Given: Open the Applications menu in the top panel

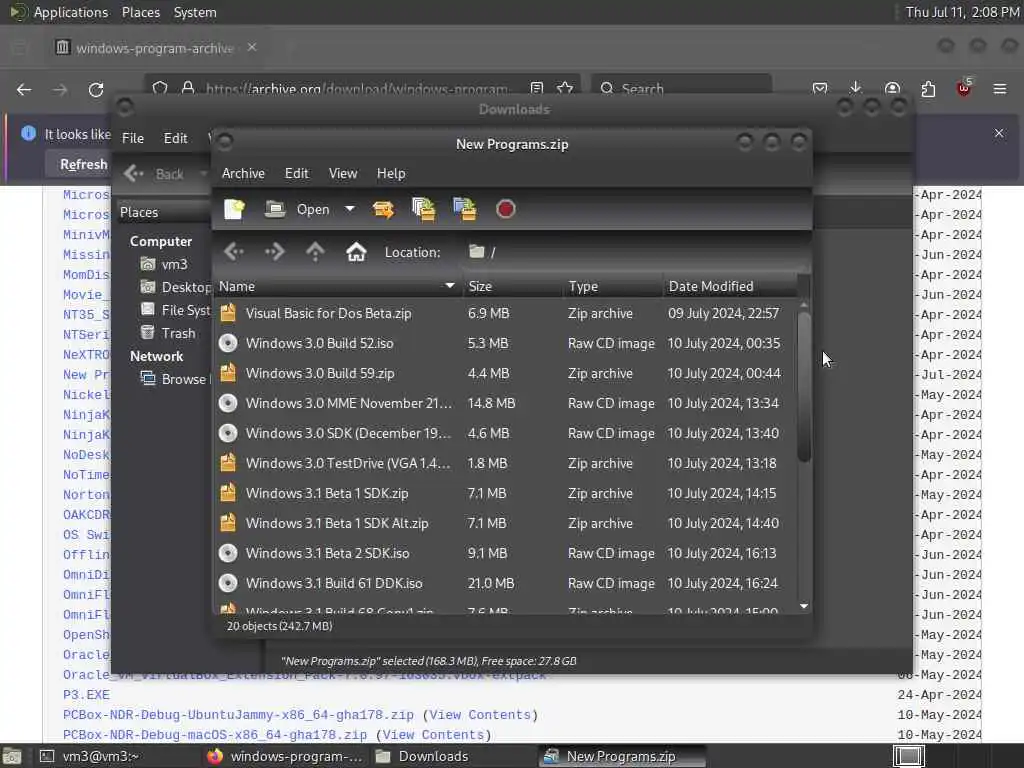Looking at the screenshot, I should click(x=71, y=12).
